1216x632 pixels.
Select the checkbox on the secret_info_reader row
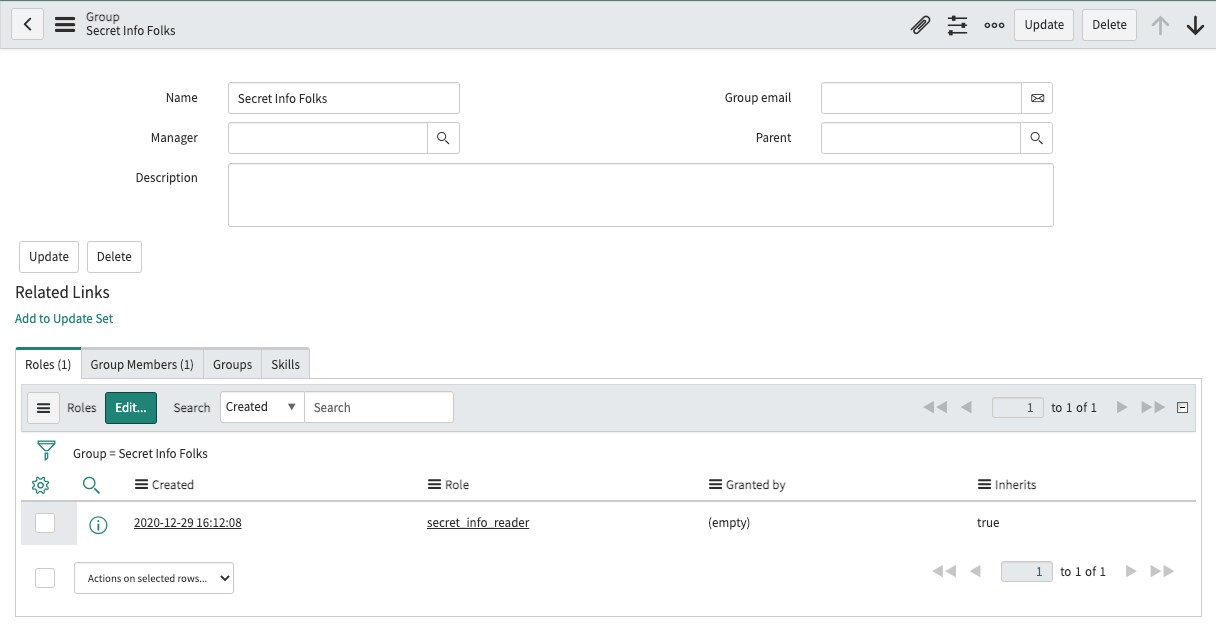(45, 523)
